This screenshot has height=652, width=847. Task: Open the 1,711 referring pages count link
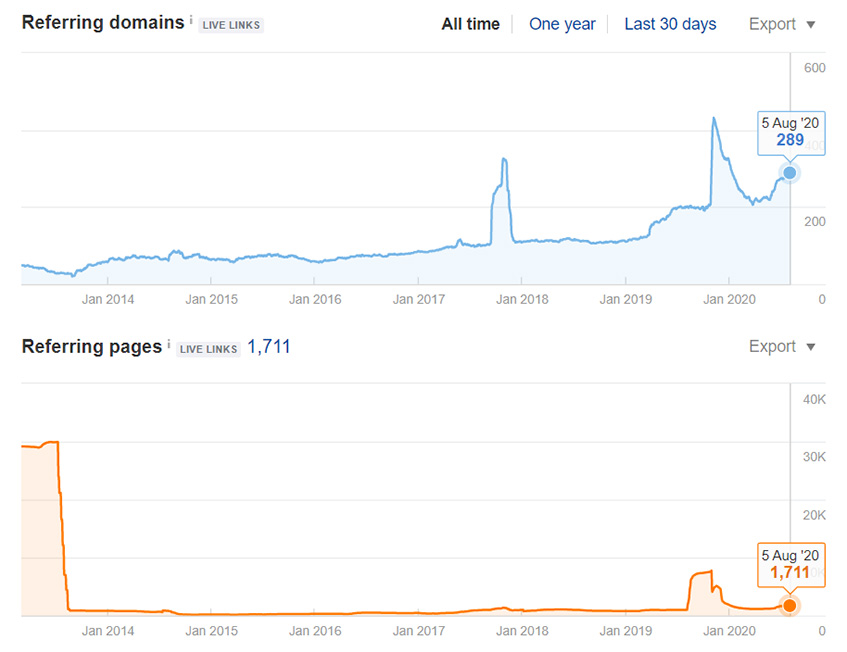pyautogui.click(x=268, y=346)
